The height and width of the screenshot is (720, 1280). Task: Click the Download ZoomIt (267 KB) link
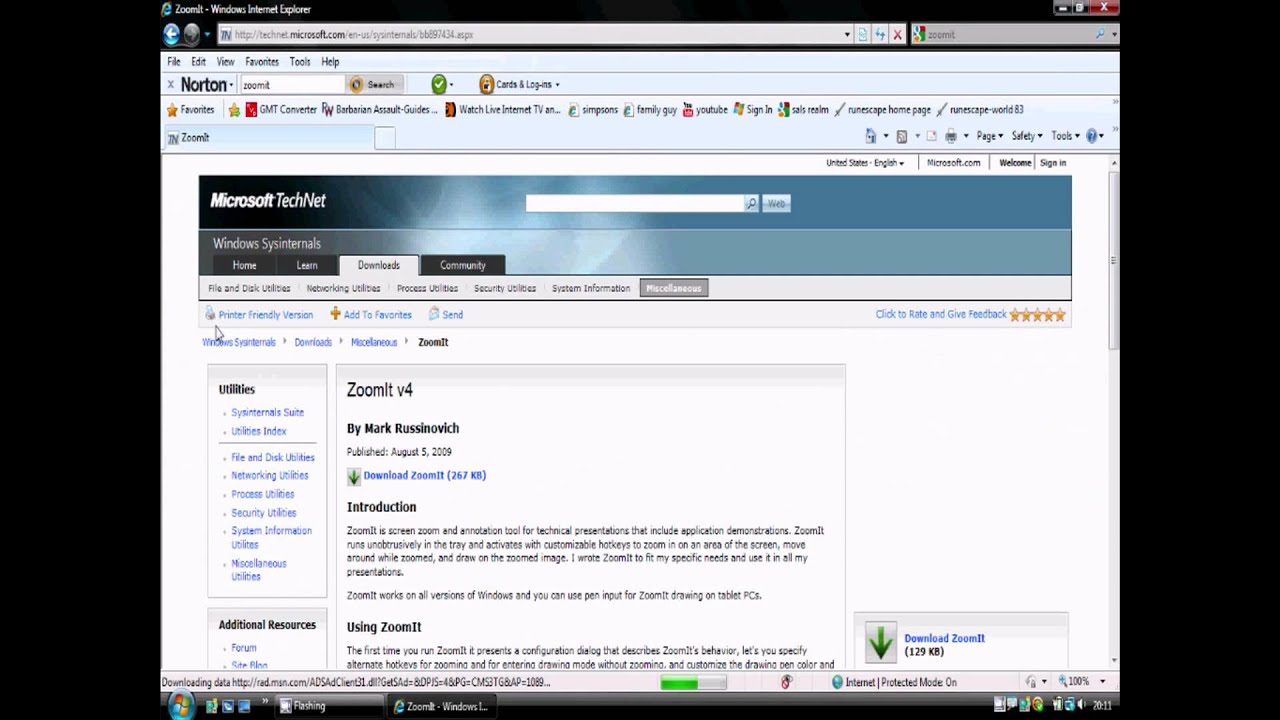point(424,476)
